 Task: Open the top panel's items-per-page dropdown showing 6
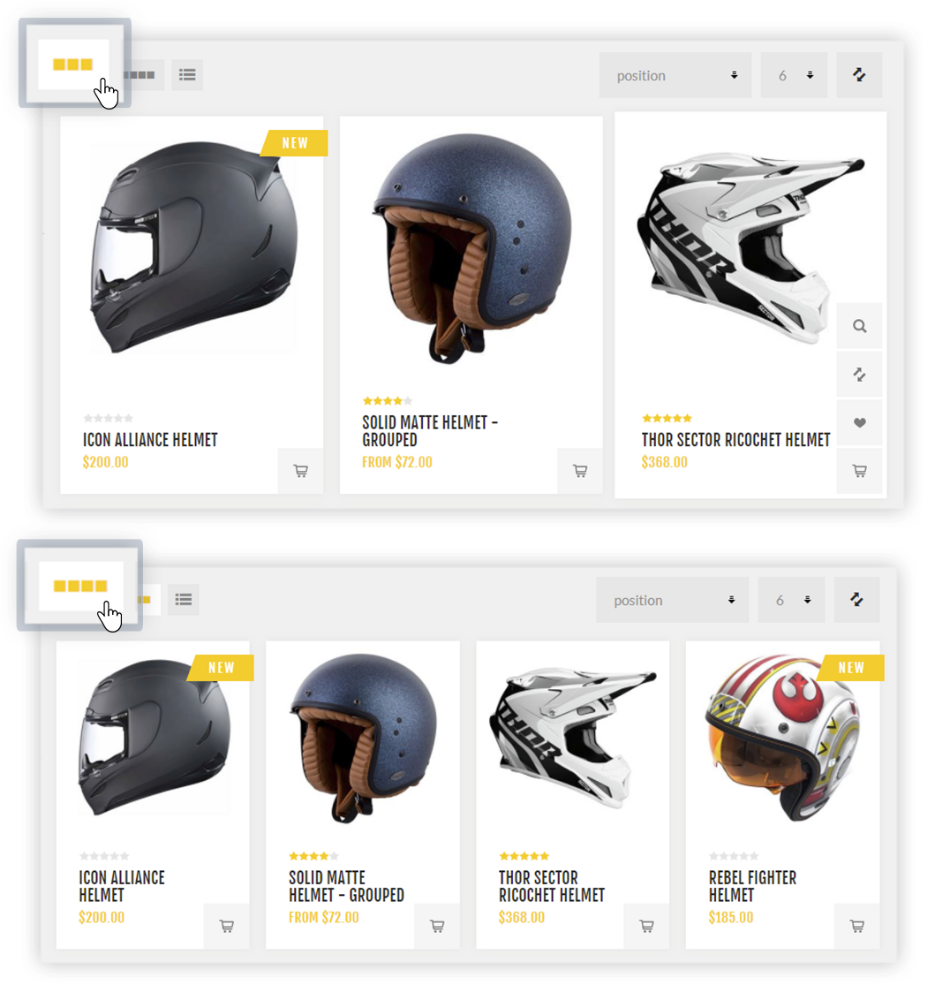point(794,75)
